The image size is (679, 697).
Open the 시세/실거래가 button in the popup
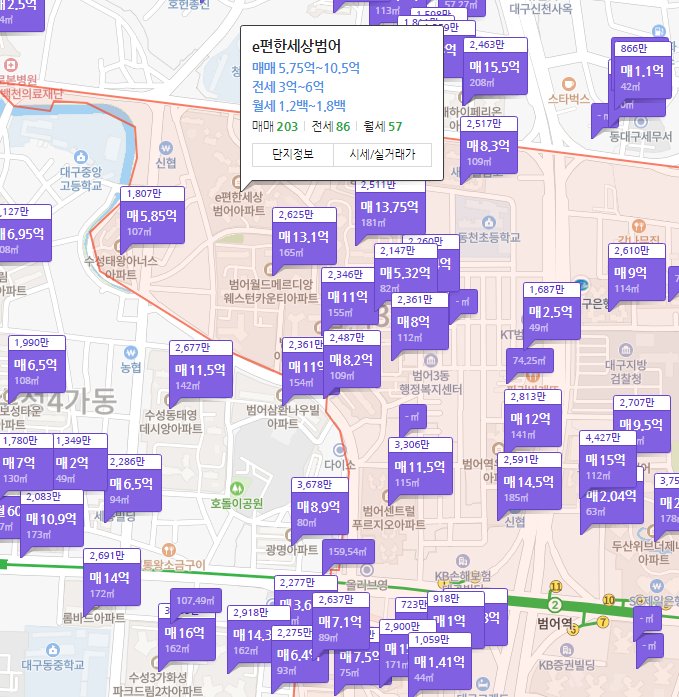[382, 155]
